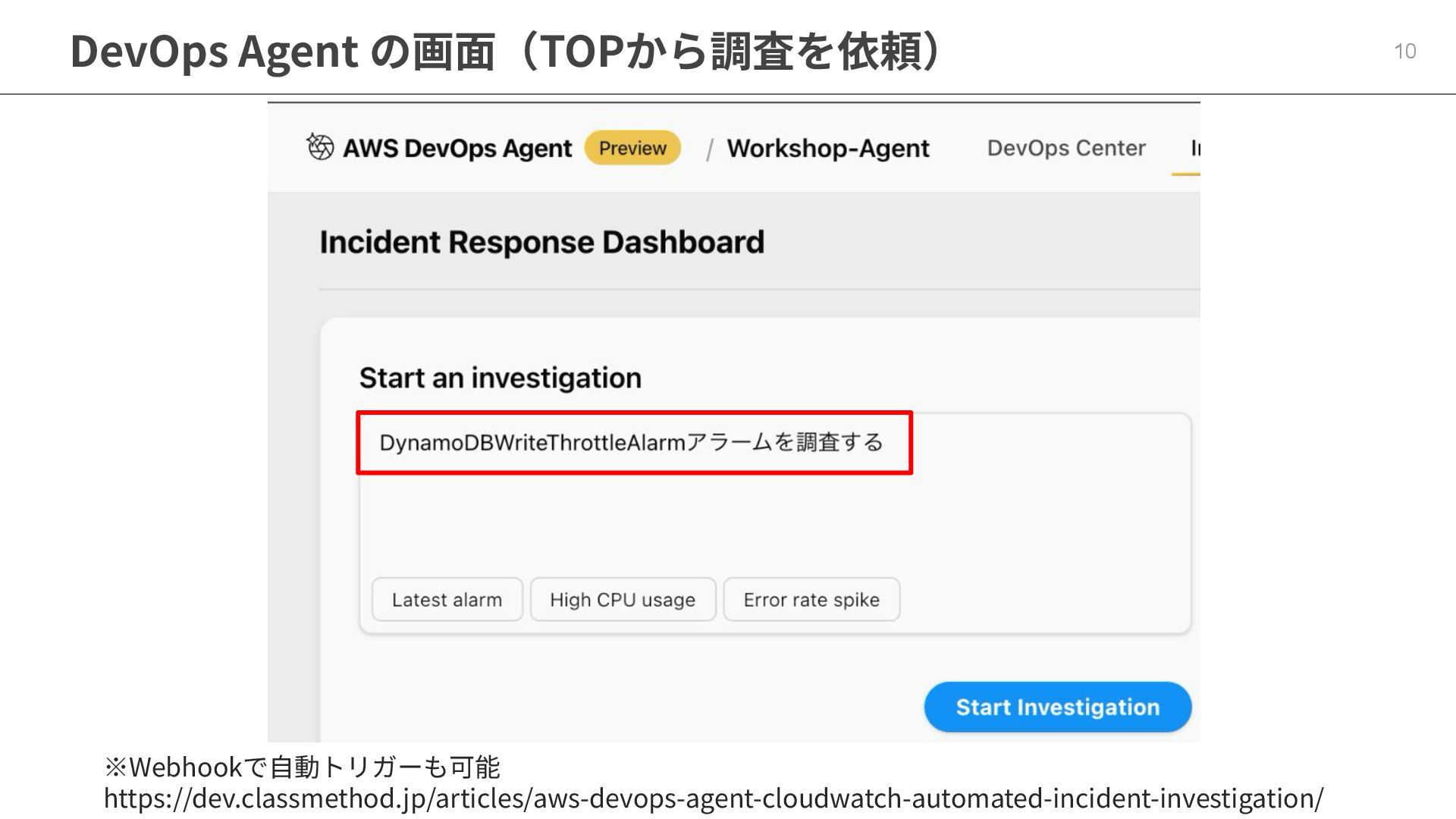Click the breadcrumb slash separator

click(x=709, y=149)
